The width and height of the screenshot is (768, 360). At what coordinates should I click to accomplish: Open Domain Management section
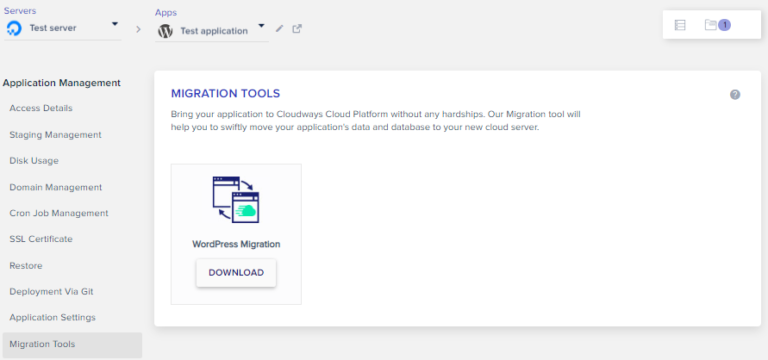tap(56, 187)
